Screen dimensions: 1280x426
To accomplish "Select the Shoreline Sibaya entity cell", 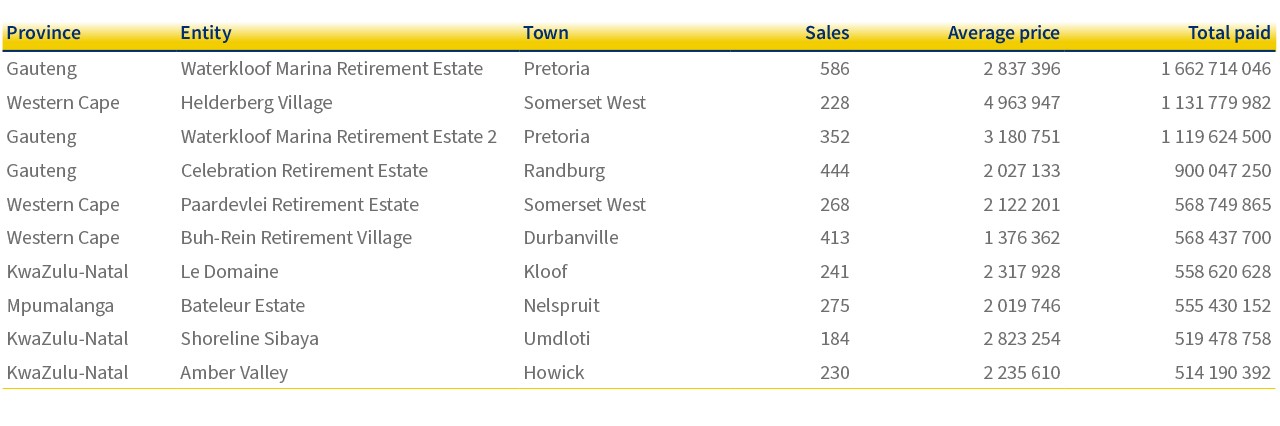I will 249,338.
